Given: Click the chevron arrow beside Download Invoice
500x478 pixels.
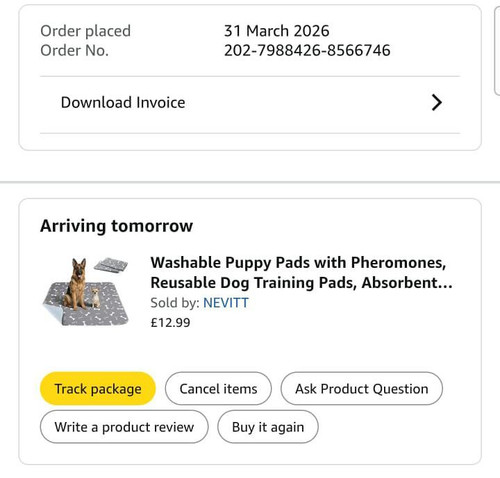Looking at the screenshot, I should (x=437, y=102).
